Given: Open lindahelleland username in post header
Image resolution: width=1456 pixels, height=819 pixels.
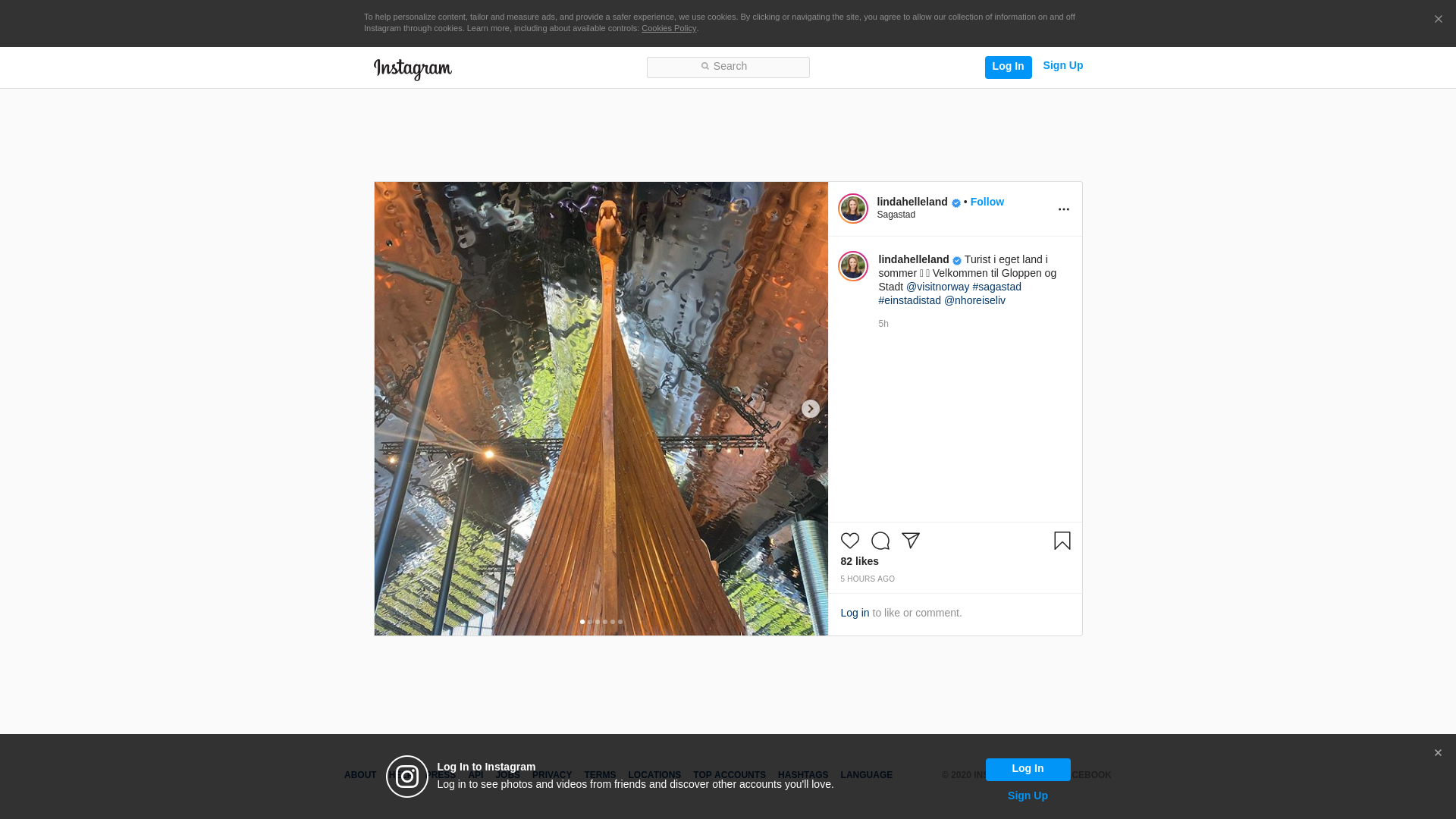Looking at the screenshot, I should 912,202.
